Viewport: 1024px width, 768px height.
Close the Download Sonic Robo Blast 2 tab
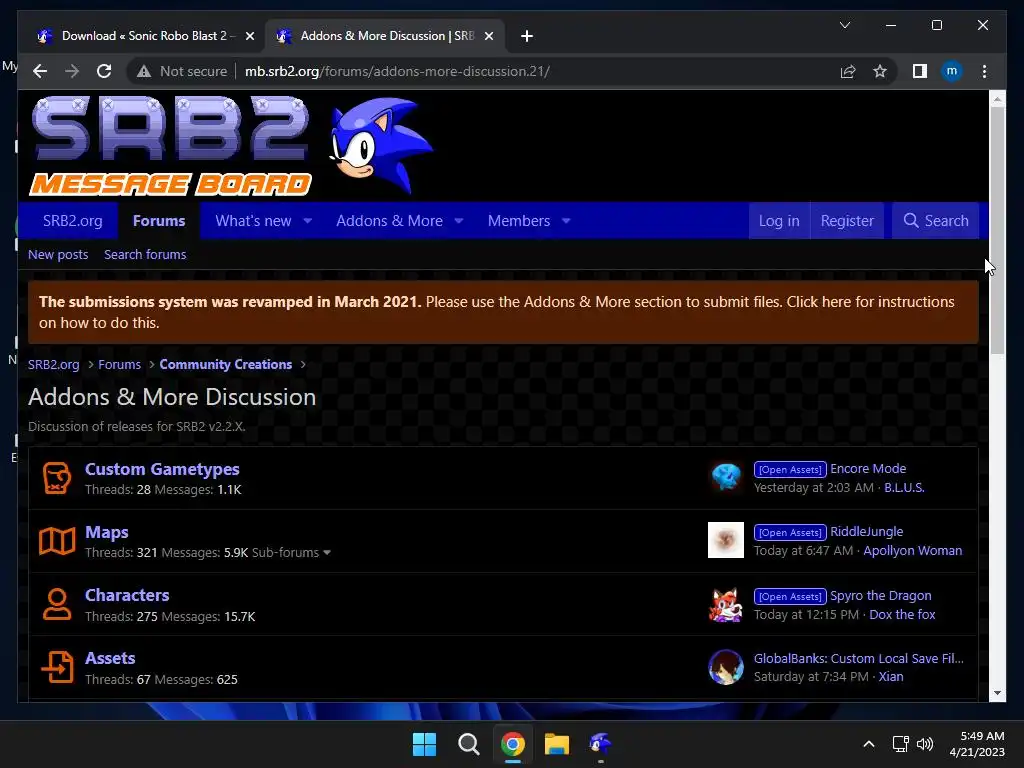click(249, 36)
